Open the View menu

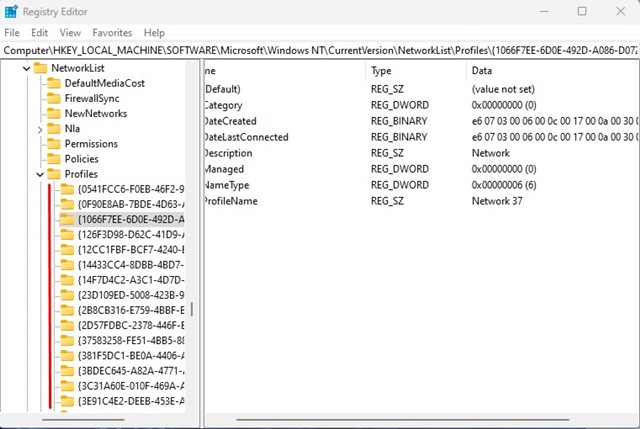click(70, 33)
